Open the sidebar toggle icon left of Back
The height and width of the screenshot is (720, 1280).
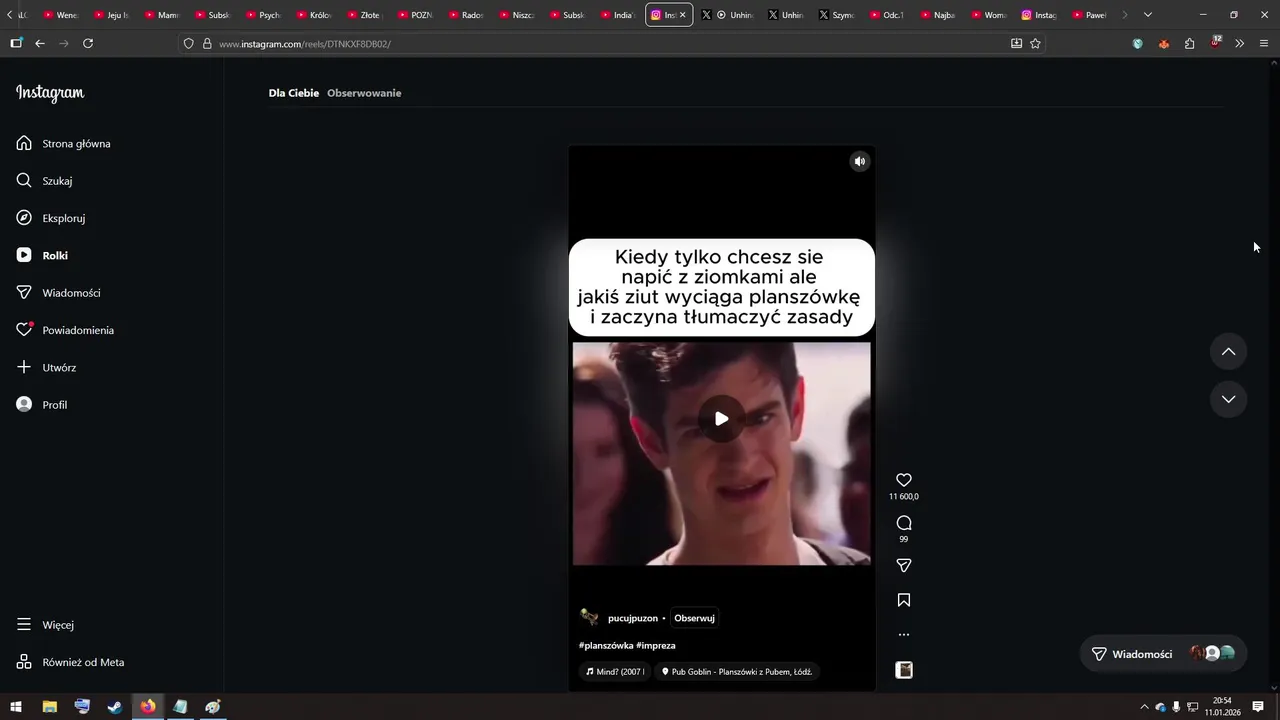16,43
